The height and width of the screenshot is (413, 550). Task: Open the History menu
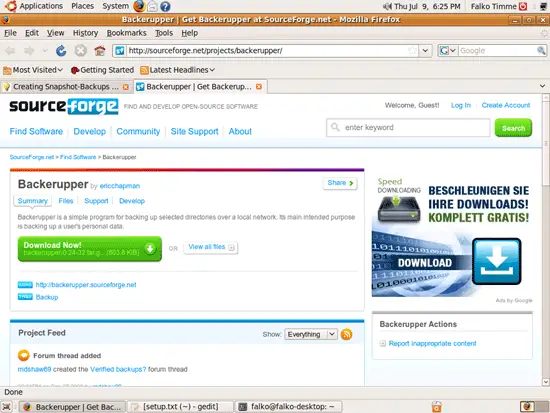click(85, 33)
